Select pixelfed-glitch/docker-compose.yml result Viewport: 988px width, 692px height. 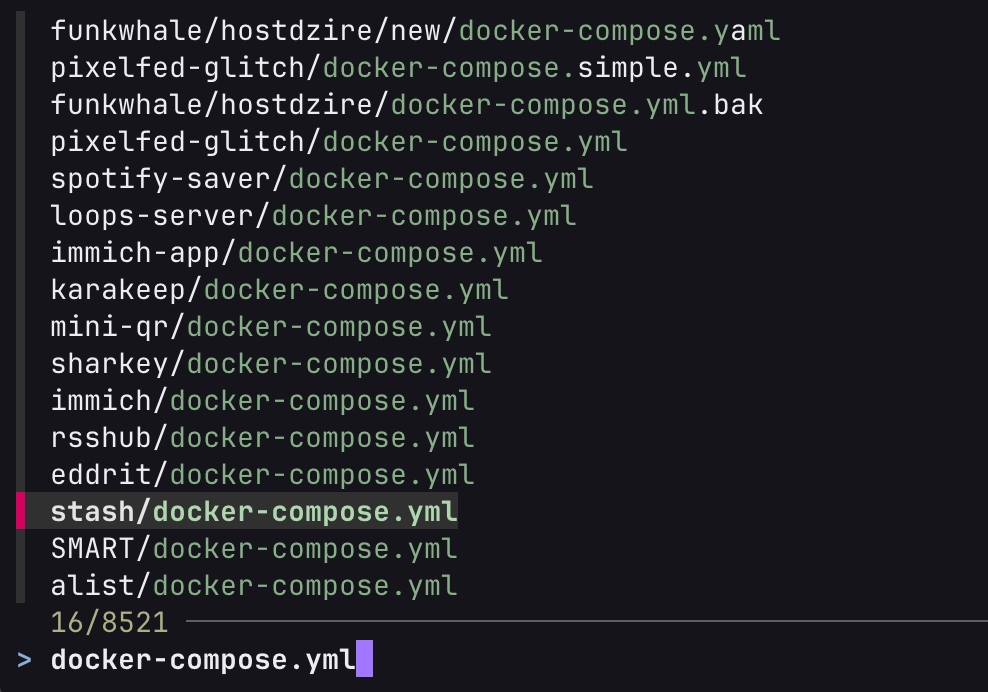[x=339, y=142]
